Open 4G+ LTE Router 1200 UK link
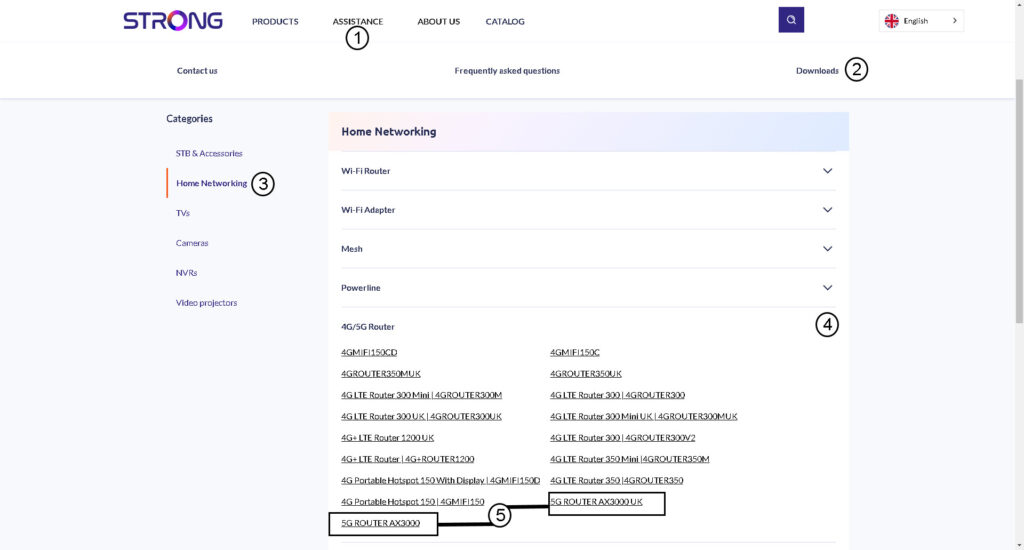 tap(387, 438)
